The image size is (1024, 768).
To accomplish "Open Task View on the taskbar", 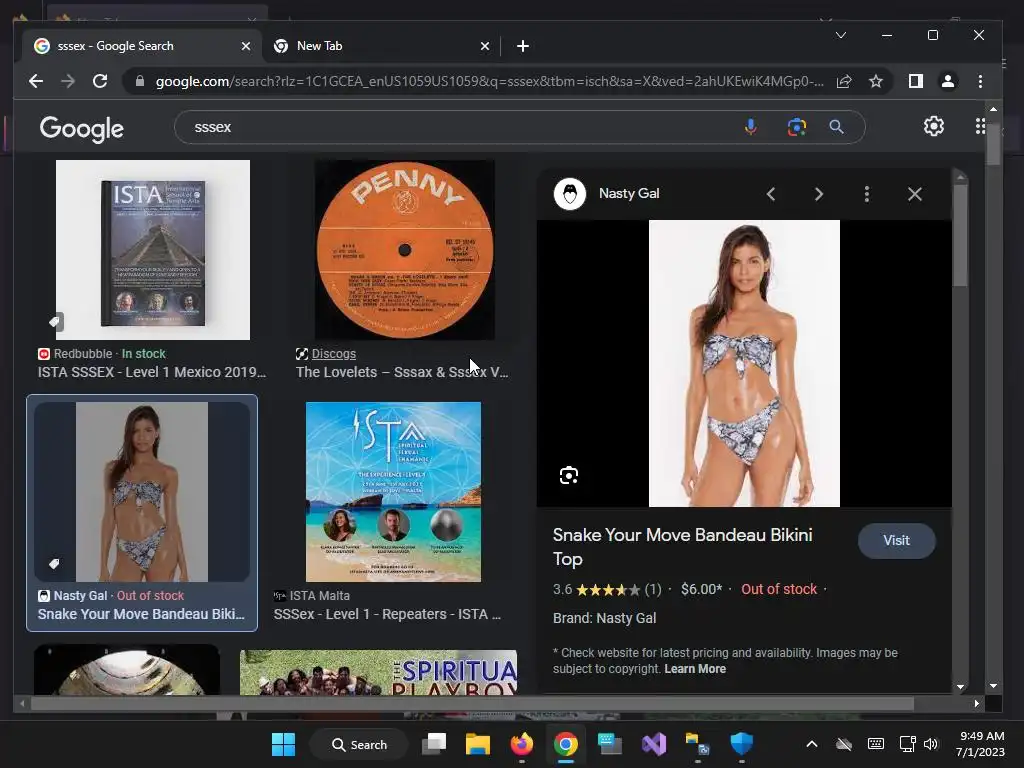I will [434, 744].
